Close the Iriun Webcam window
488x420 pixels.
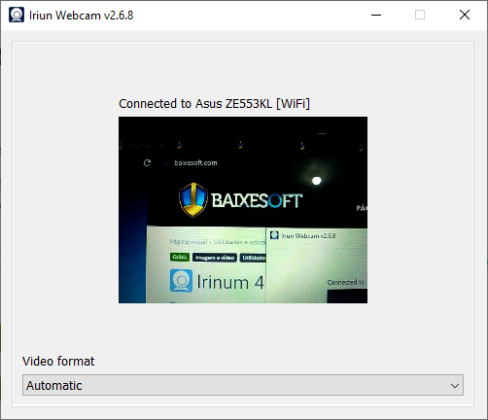(x=464, y=15)
